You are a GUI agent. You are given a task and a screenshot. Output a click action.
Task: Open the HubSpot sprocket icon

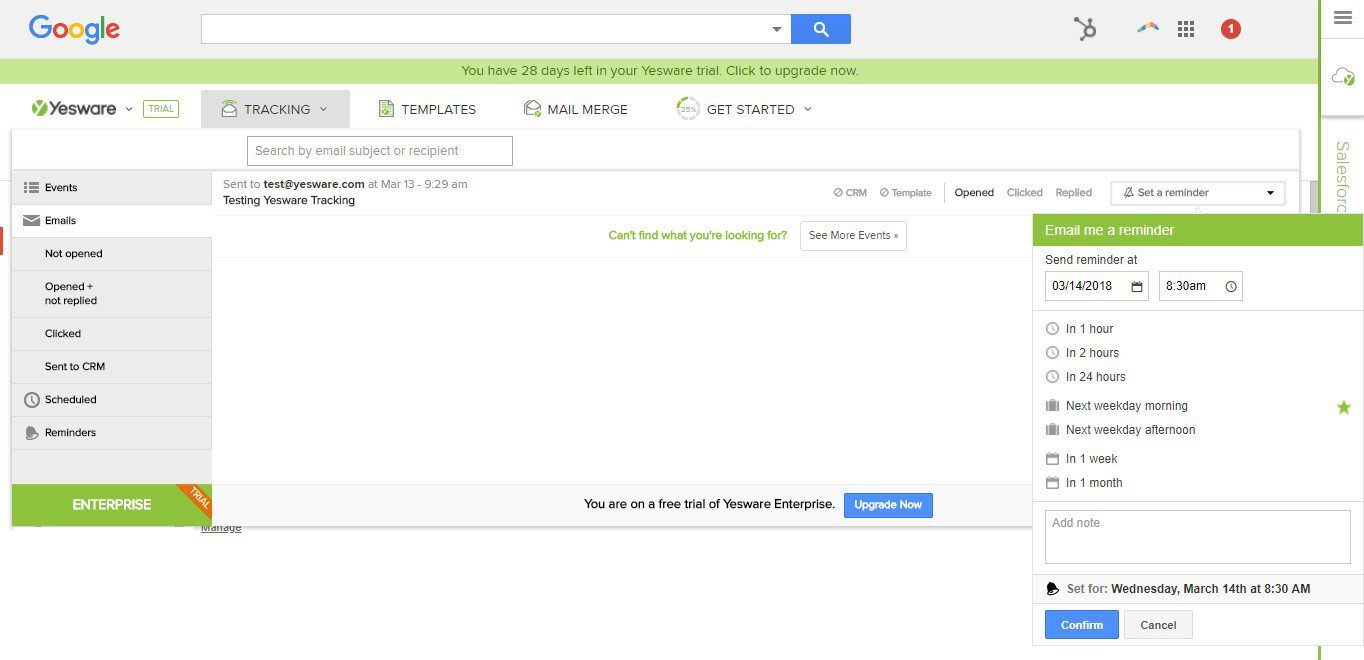tap(1085, 29)
